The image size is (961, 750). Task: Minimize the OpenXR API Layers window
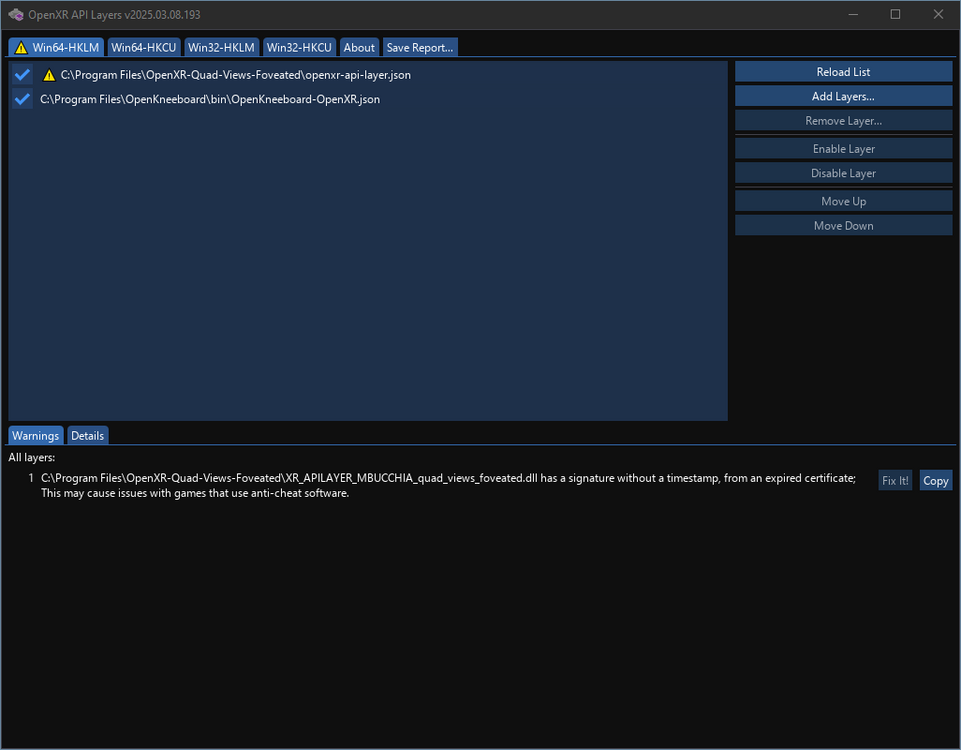(x=853, y=15)
